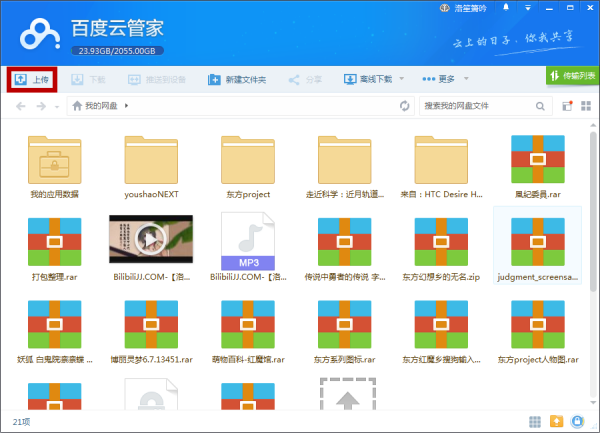This screenshot has height=433, width=600.
Task: Select 博丽灵梦6.7.13451.rar file
Action: [x=151, y=332]
